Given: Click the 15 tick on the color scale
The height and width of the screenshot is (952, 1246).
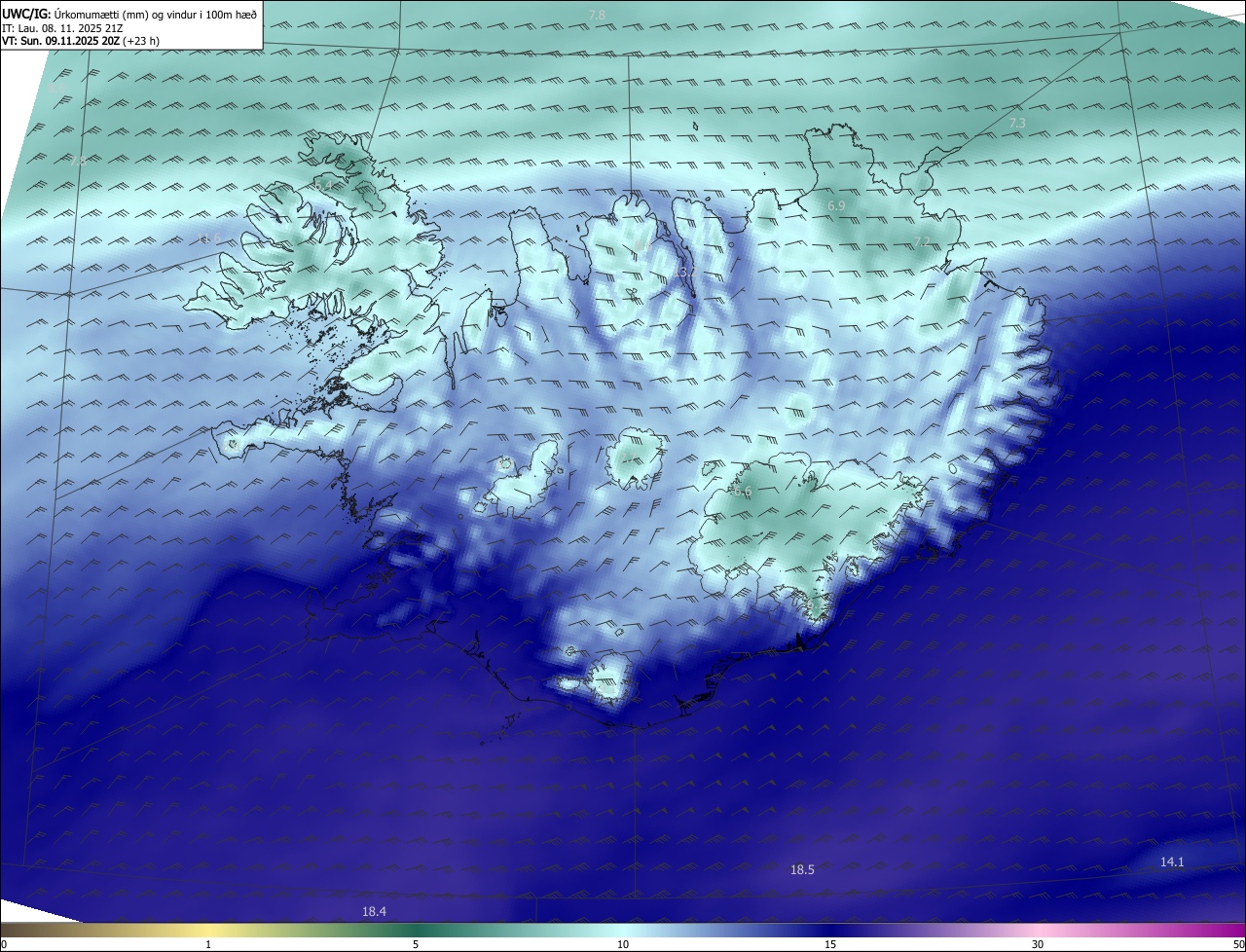Looking at the screenshot, I should (x=830, y=944).
